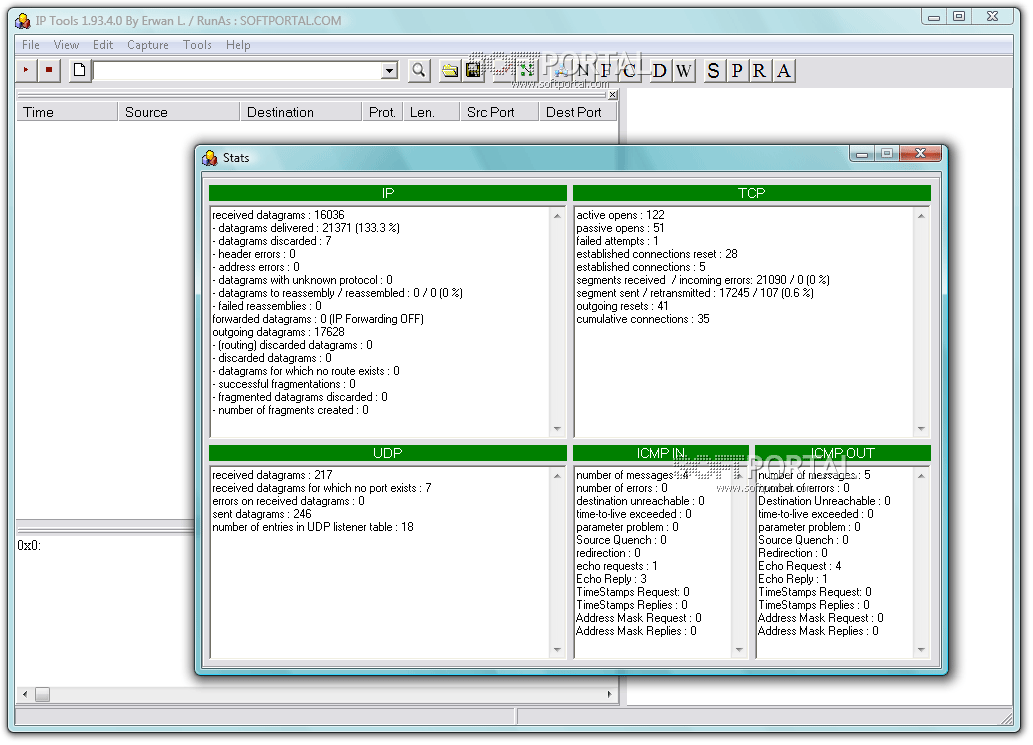Click the Src Port column header

pos(499,113)
